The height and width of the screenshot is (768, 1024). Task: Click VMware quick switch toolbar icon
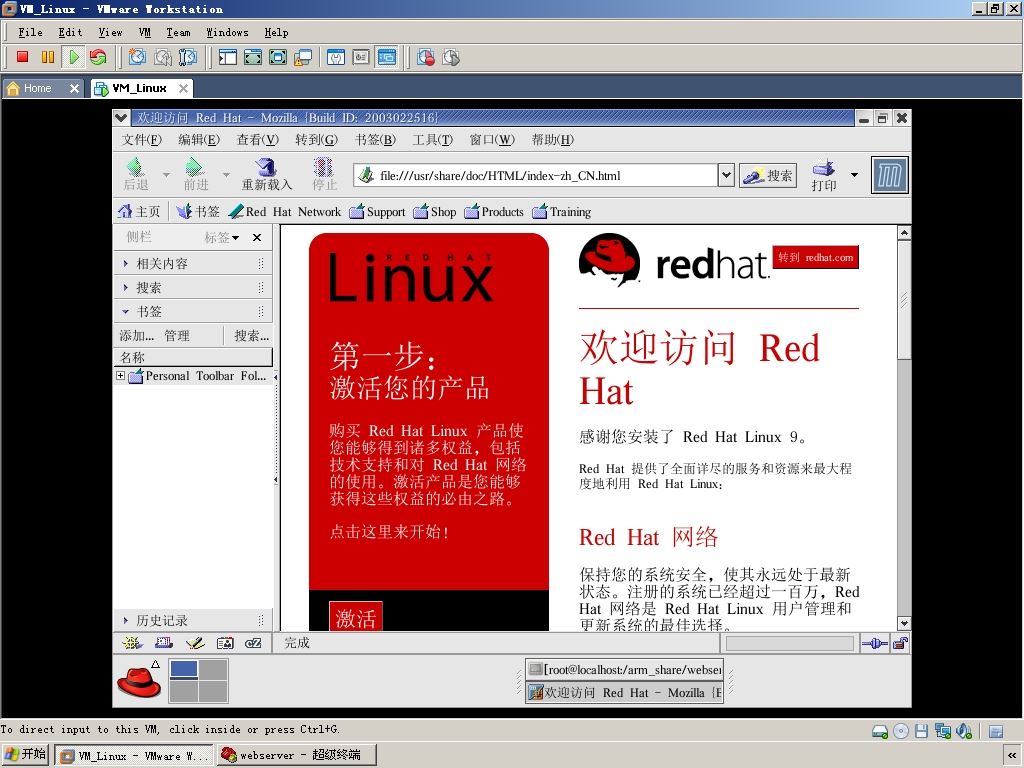253,57
